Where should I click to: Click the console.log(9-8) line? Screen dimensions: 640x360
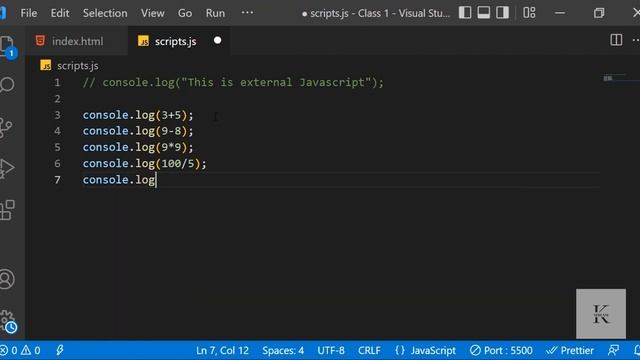point(138,131)
